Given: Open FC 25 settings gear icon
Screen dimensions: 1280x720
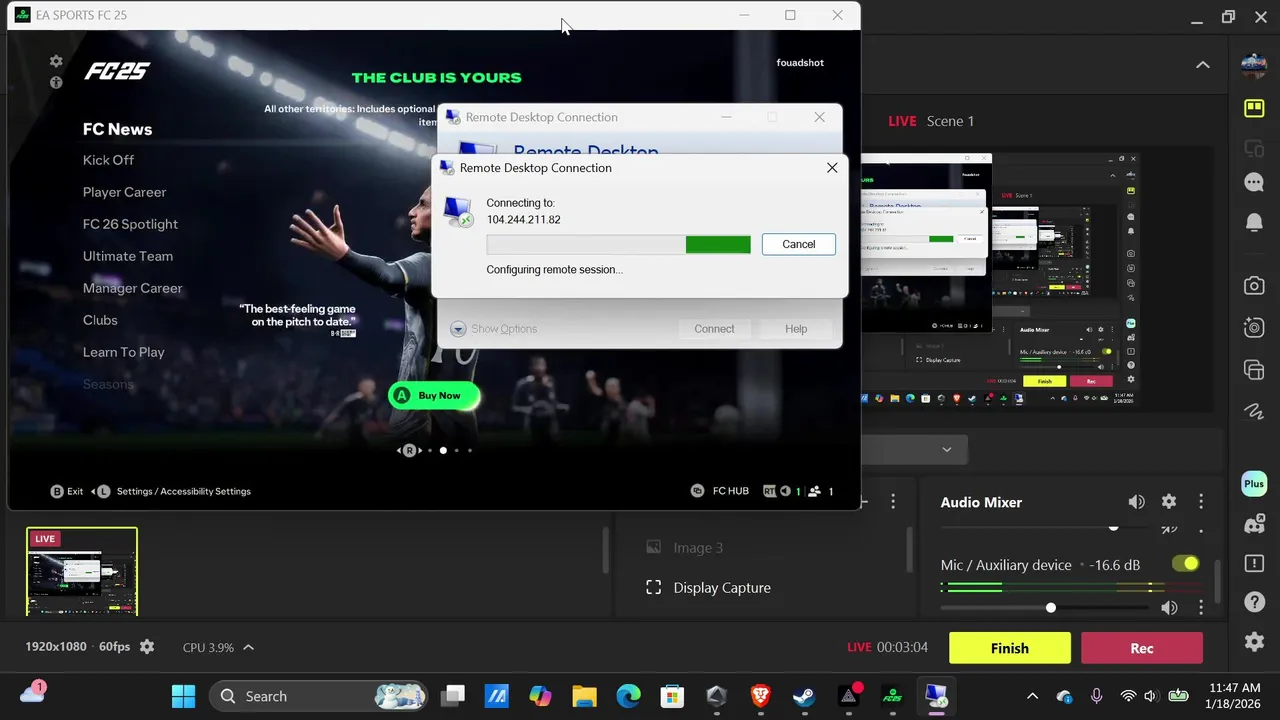Looking at the screenshot, I should click(x=56, y=62).
